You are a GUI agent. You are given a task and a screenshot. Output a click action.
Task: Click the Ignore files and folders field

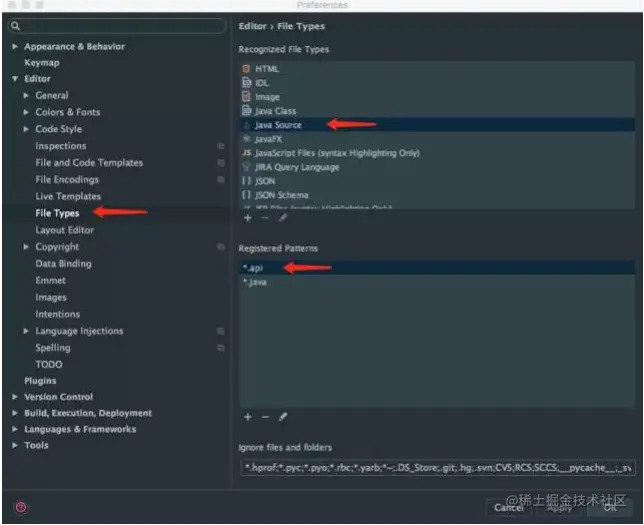438,467
